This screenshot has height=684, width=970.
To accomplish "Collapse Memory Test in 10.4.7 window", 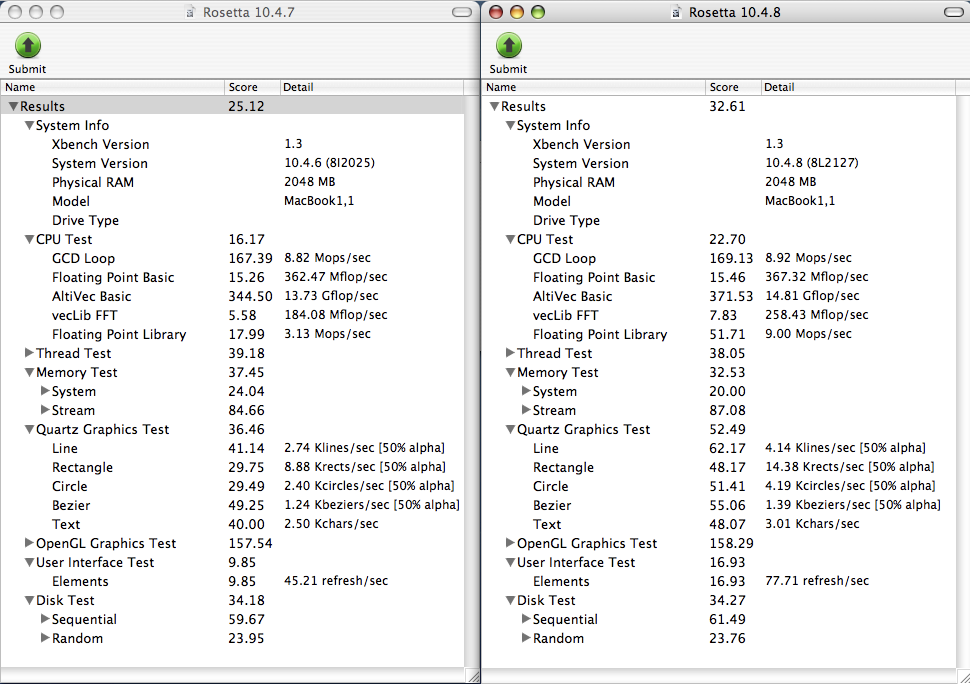I will 29,372.
